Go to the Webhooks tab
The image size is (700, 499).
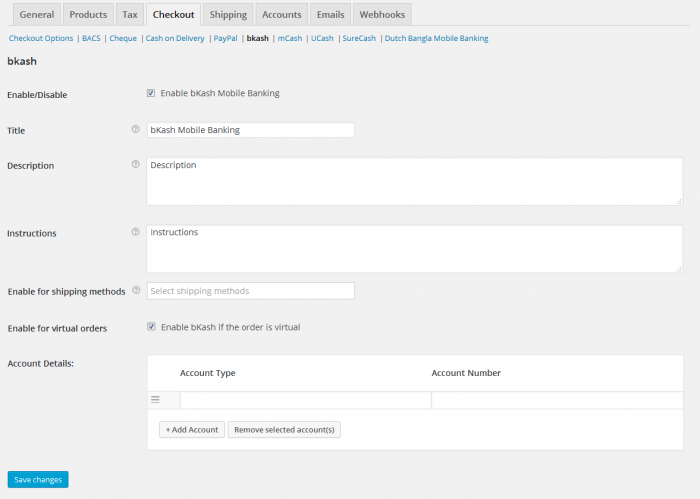382,15
